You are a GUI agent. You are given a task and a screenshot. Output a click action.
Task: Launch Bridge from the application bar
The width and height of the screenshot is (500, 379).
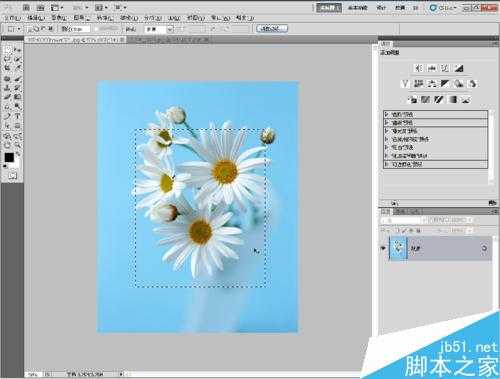coord(26,7)
